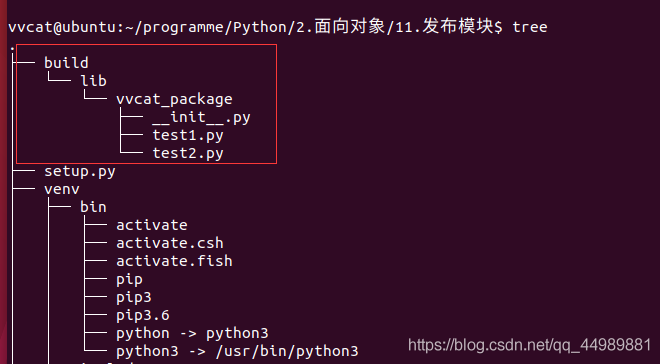Click the vvcat@ubuntu prompt text

[63, 27]
